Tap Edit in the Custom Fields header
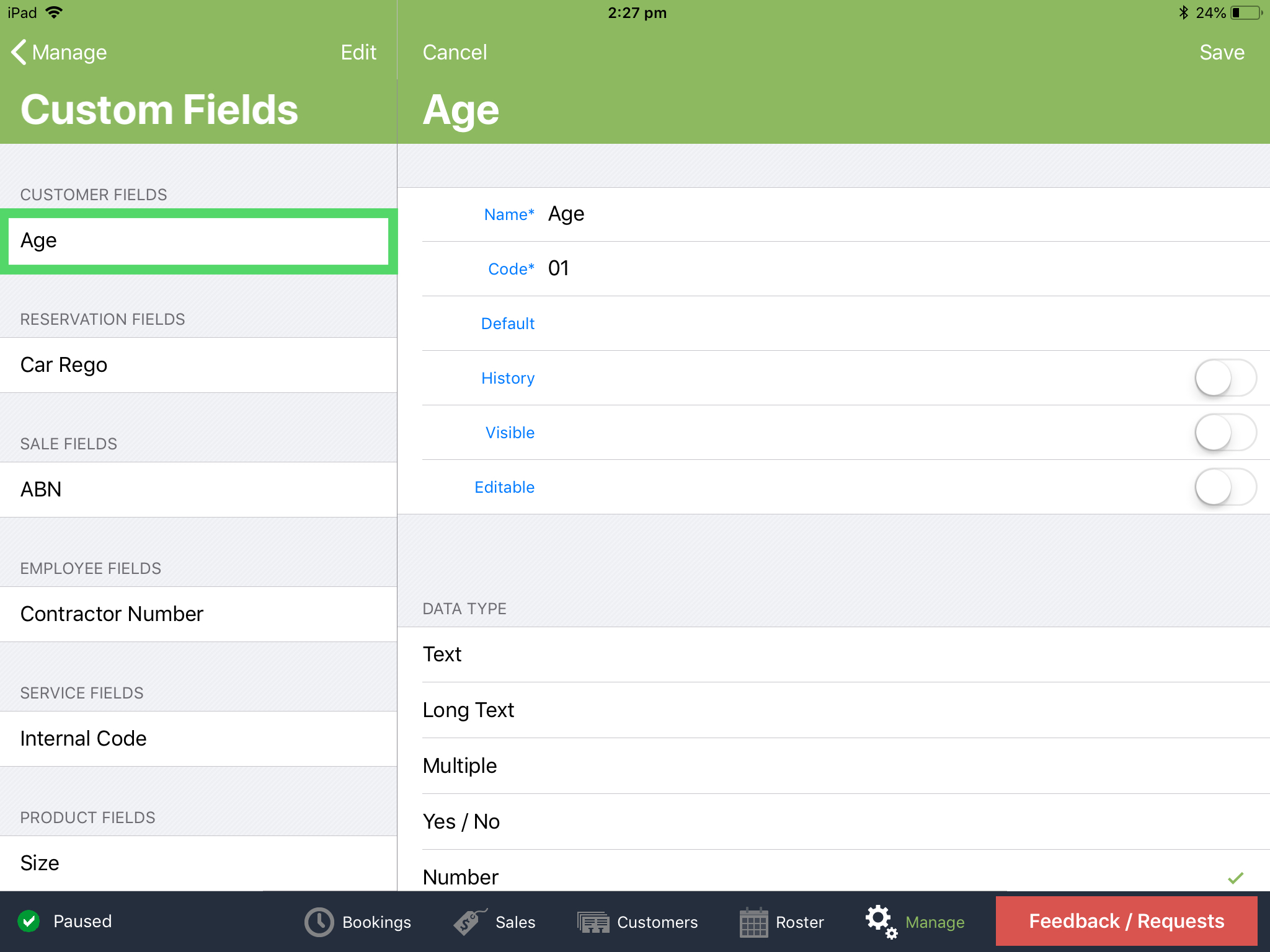This screenshot has width=1270, height=952. 358,52
